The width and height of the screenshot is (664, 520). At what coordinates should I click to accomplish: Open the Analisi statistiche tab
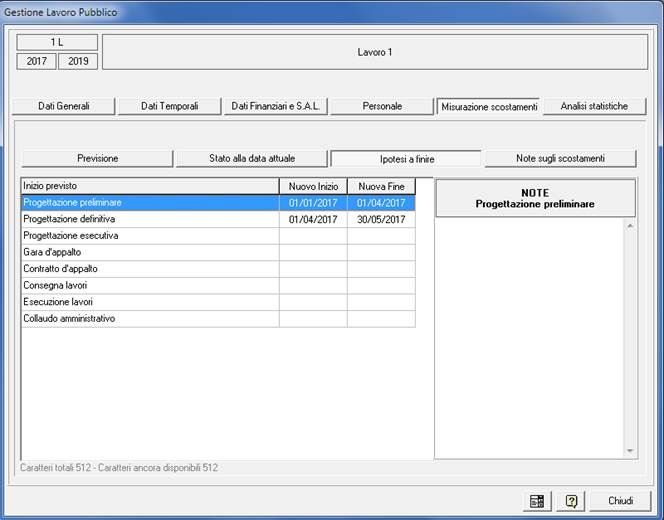594,106
